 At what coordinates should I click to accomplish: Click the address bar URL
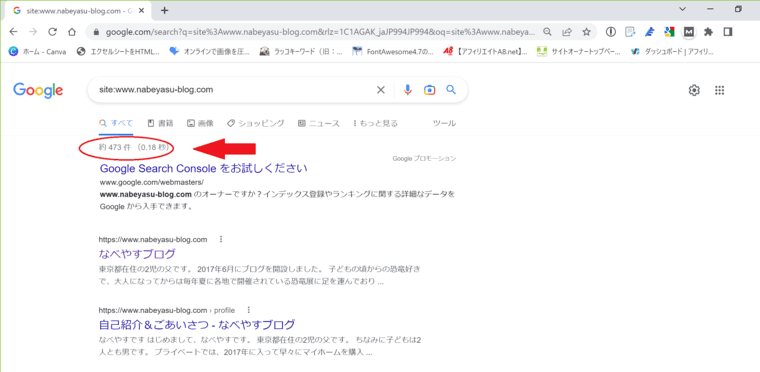coord(321,32)
